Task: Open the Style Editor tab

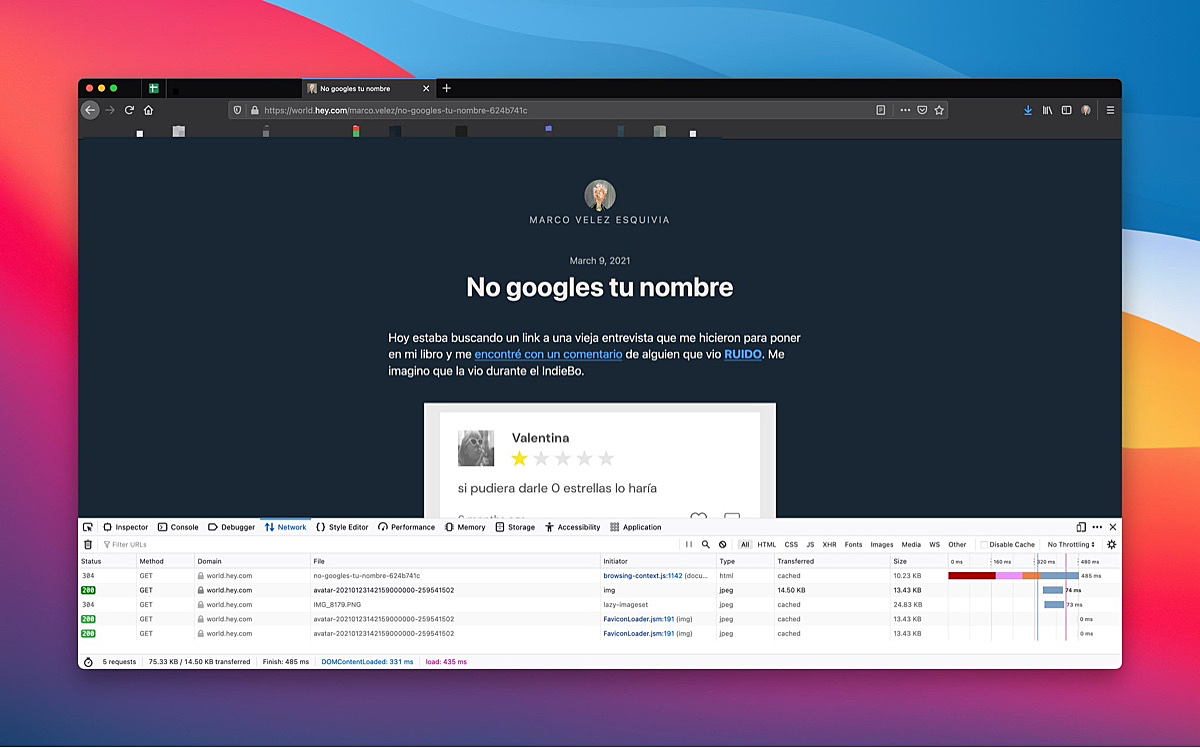Action: coord(342,527)
